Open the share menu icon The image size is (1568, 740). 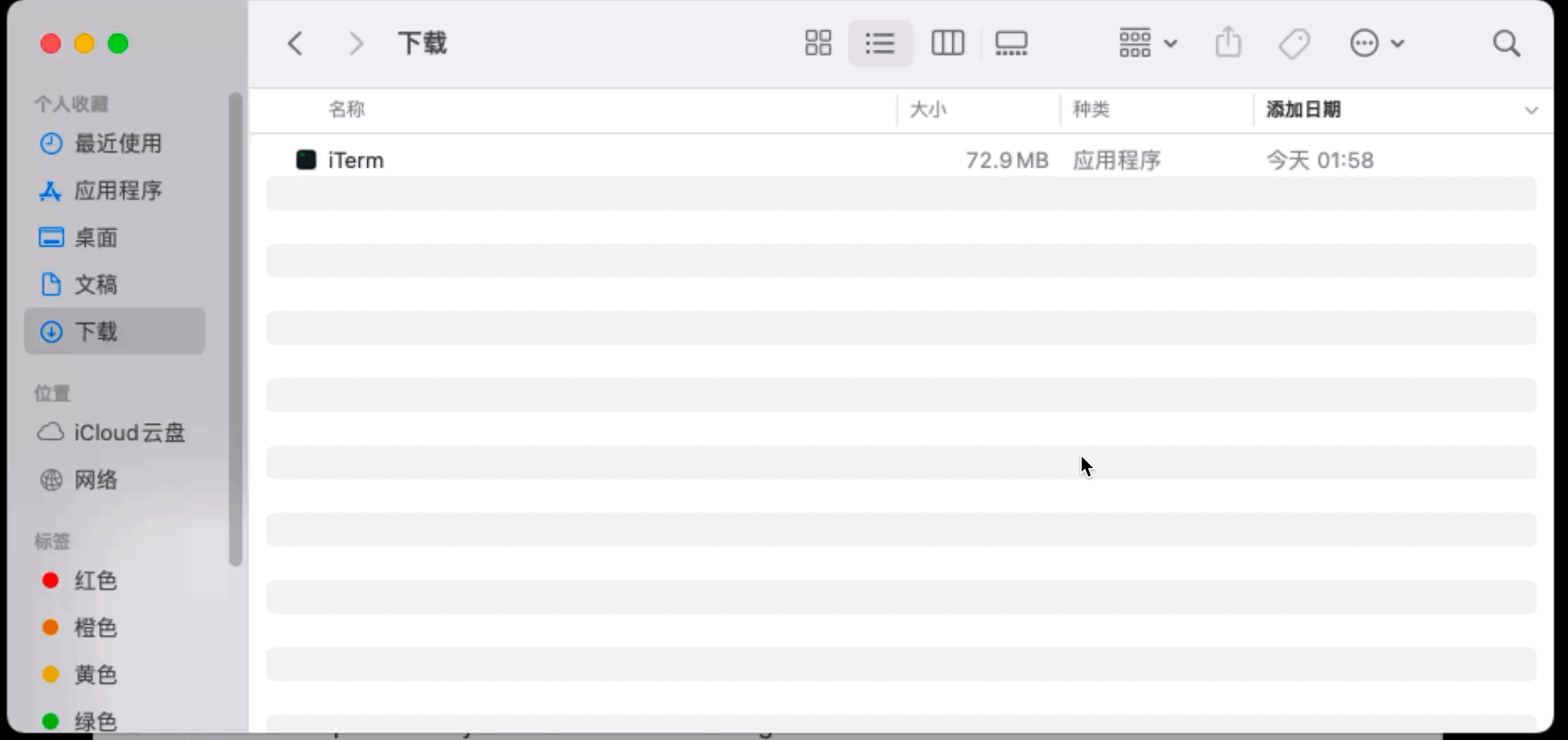tap(1228, 43)
